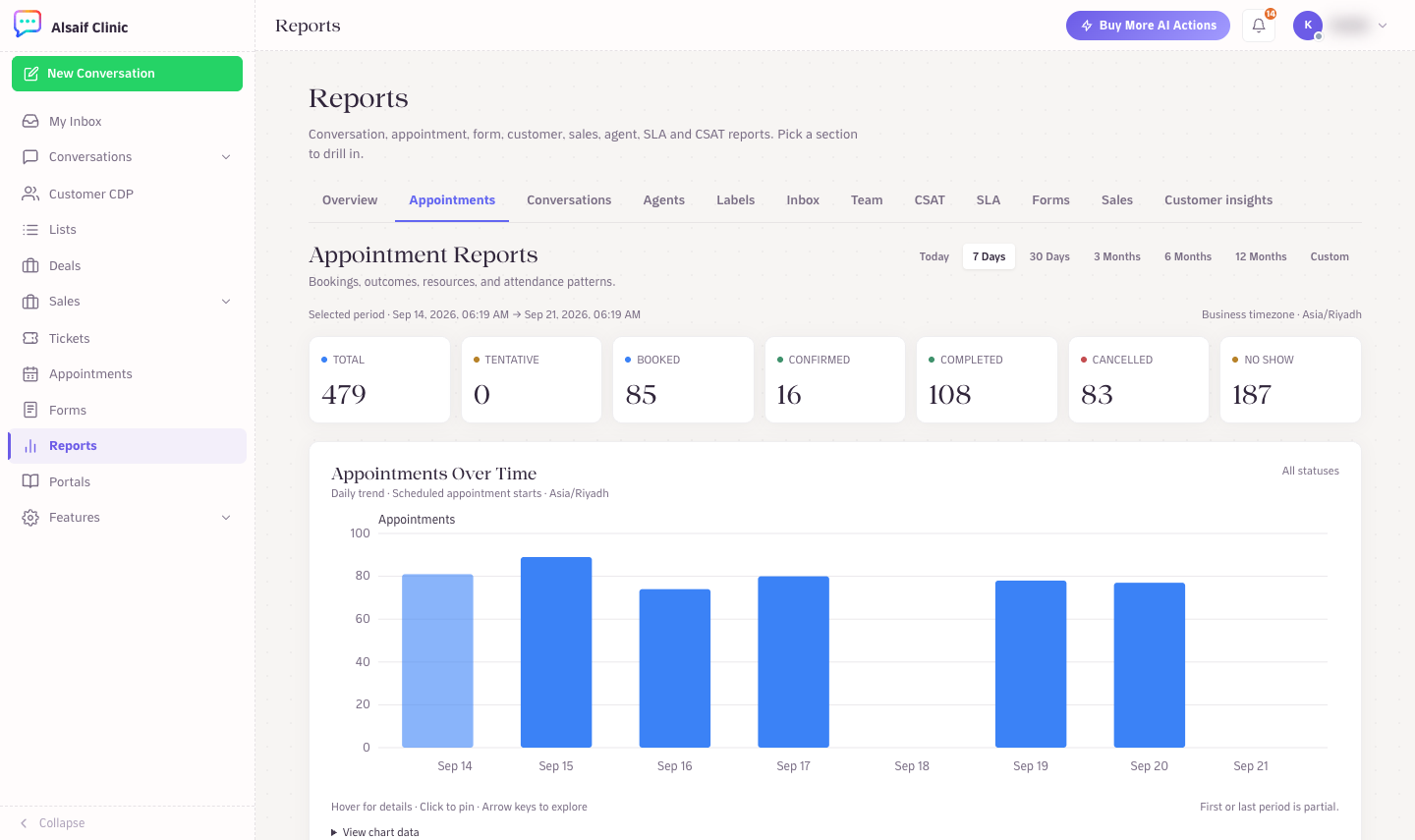Click the Sep 19 chart bar
1415x840 pixels.
point(1031,664)
